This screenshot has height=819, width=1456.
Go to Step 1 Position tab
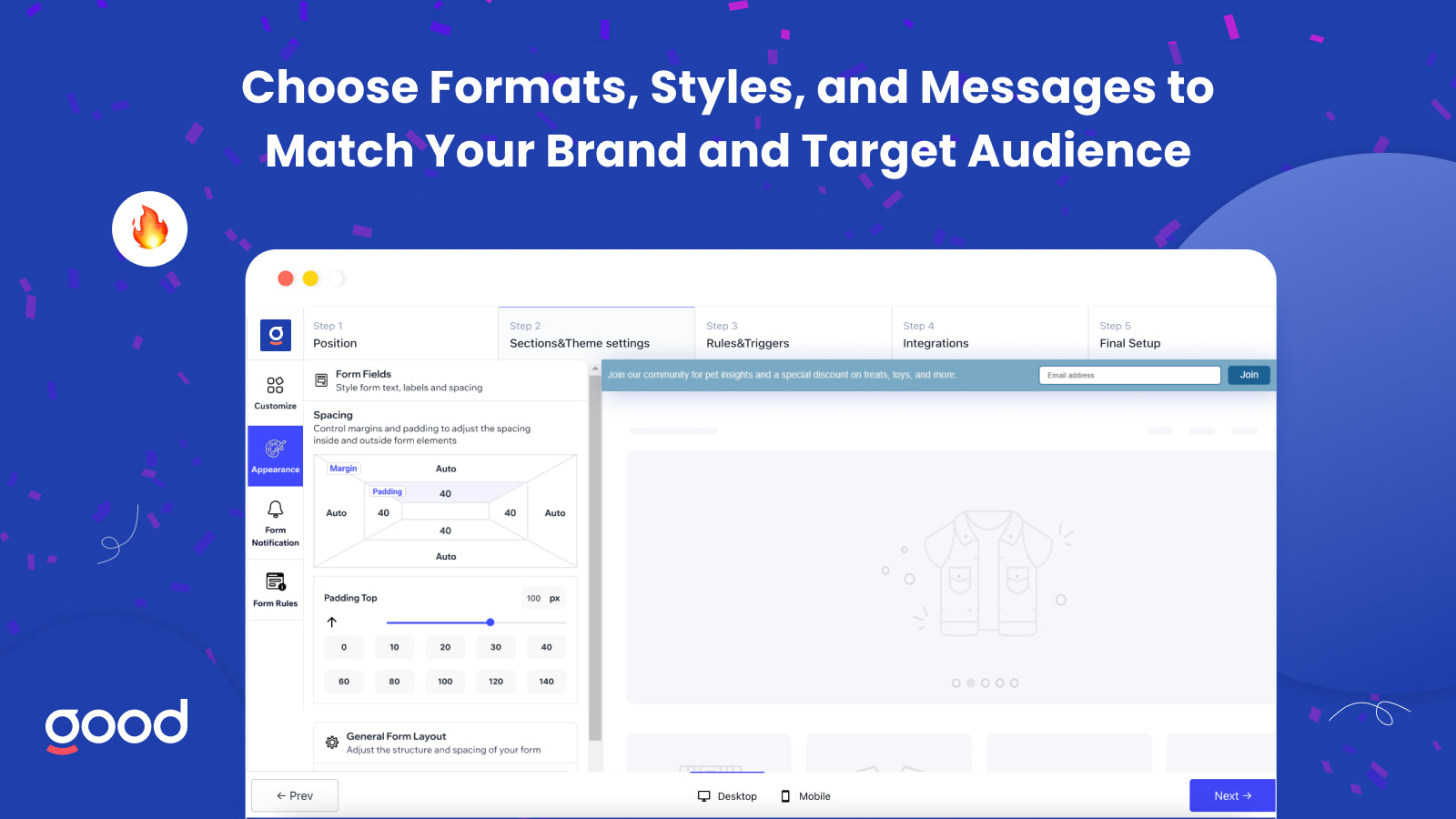[399, 334]
